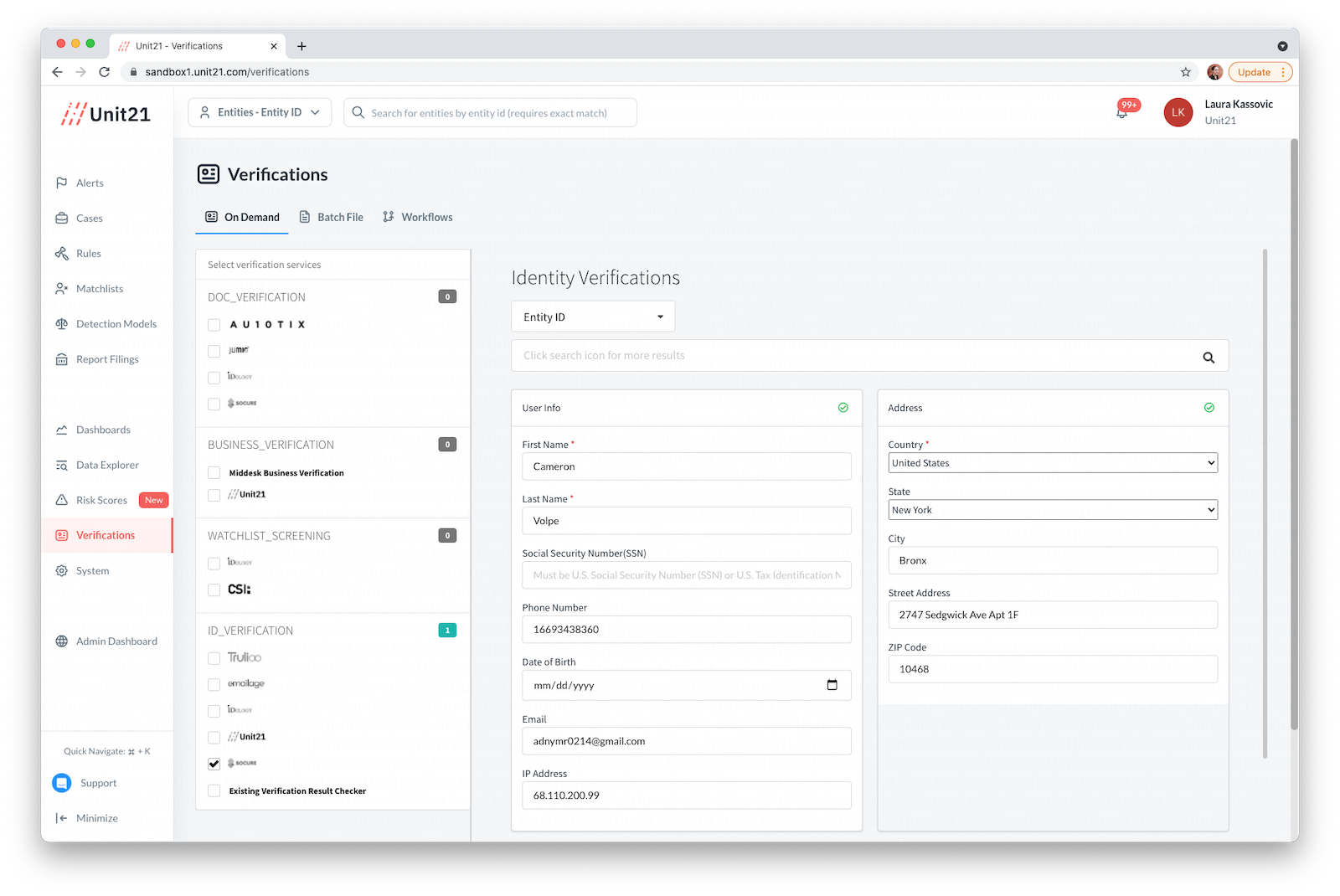Go to Detection Models

click(x=107, y=324)
